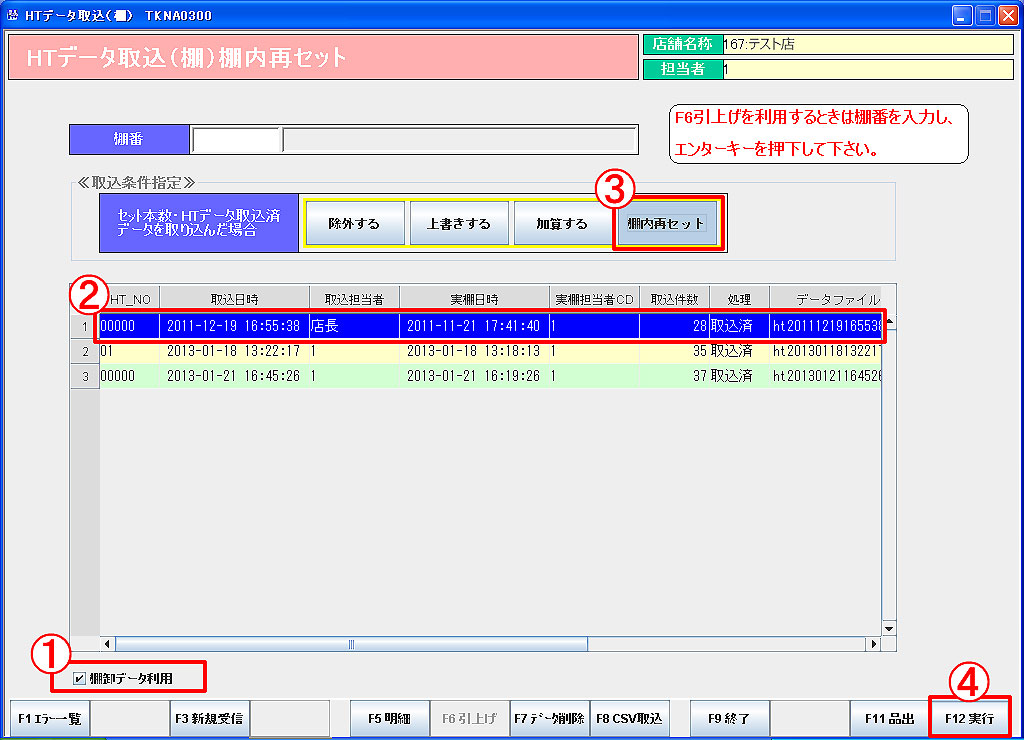Choose the 加算する option

(x=562, y=224)
